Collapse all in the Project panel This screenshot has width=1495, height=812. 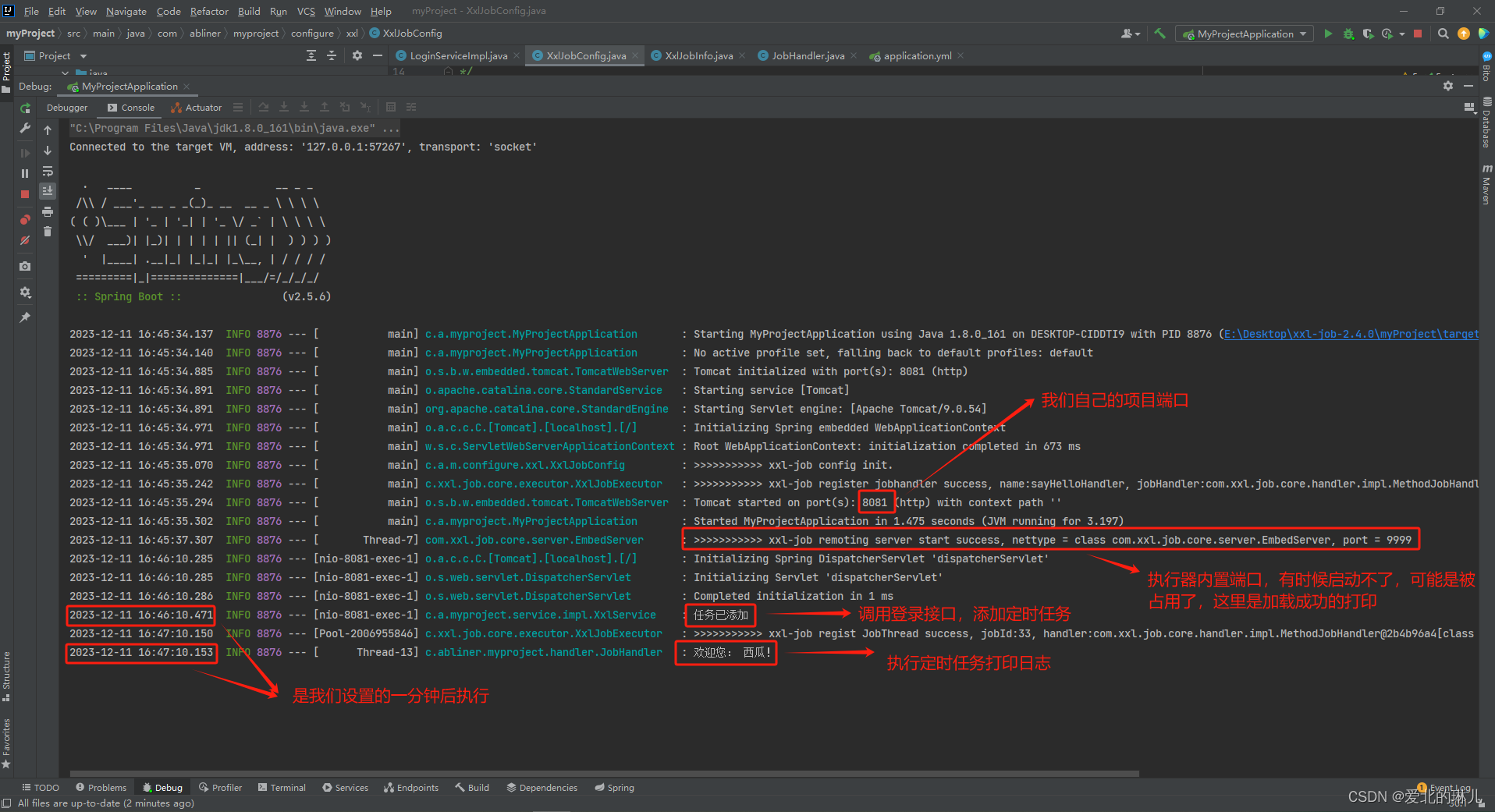(x=332, y=55)
